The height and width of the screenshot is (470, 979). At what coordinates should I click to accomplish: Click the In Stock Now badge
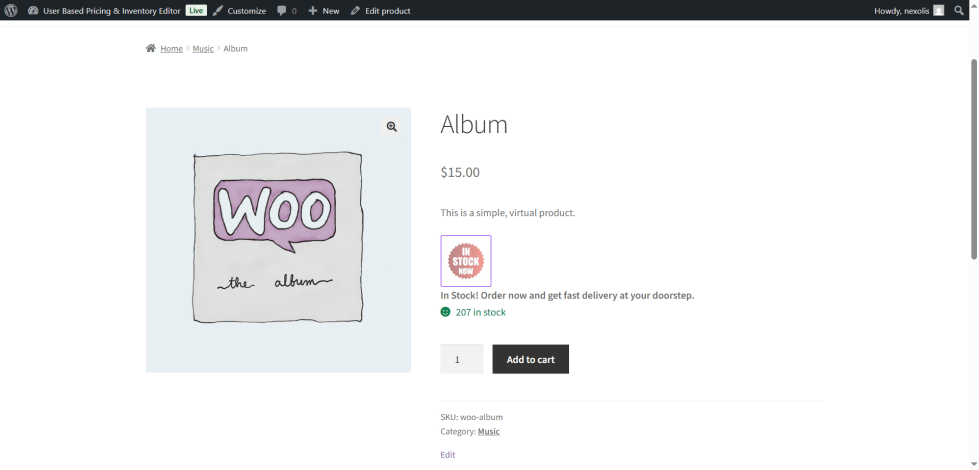pos(465,261)
